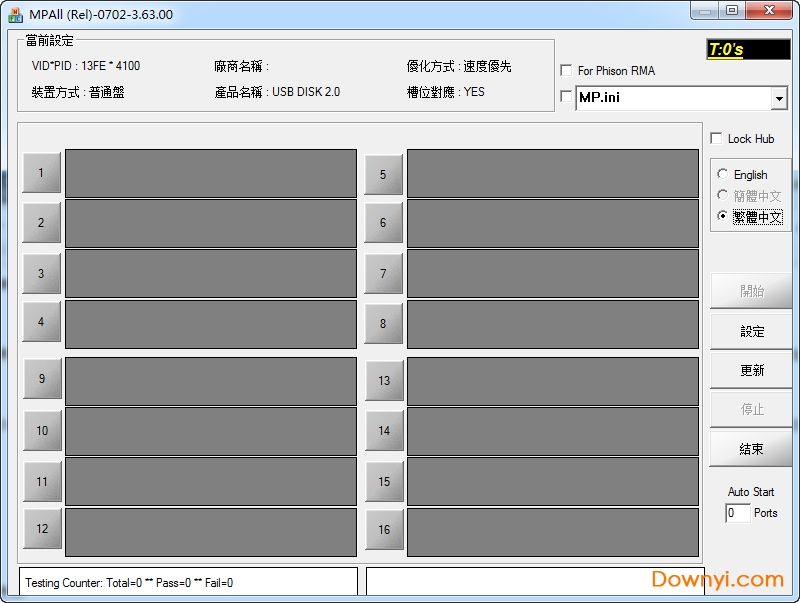Enable the Lock Hub option
Screen dimensions: 800x603
coord(716,139)
